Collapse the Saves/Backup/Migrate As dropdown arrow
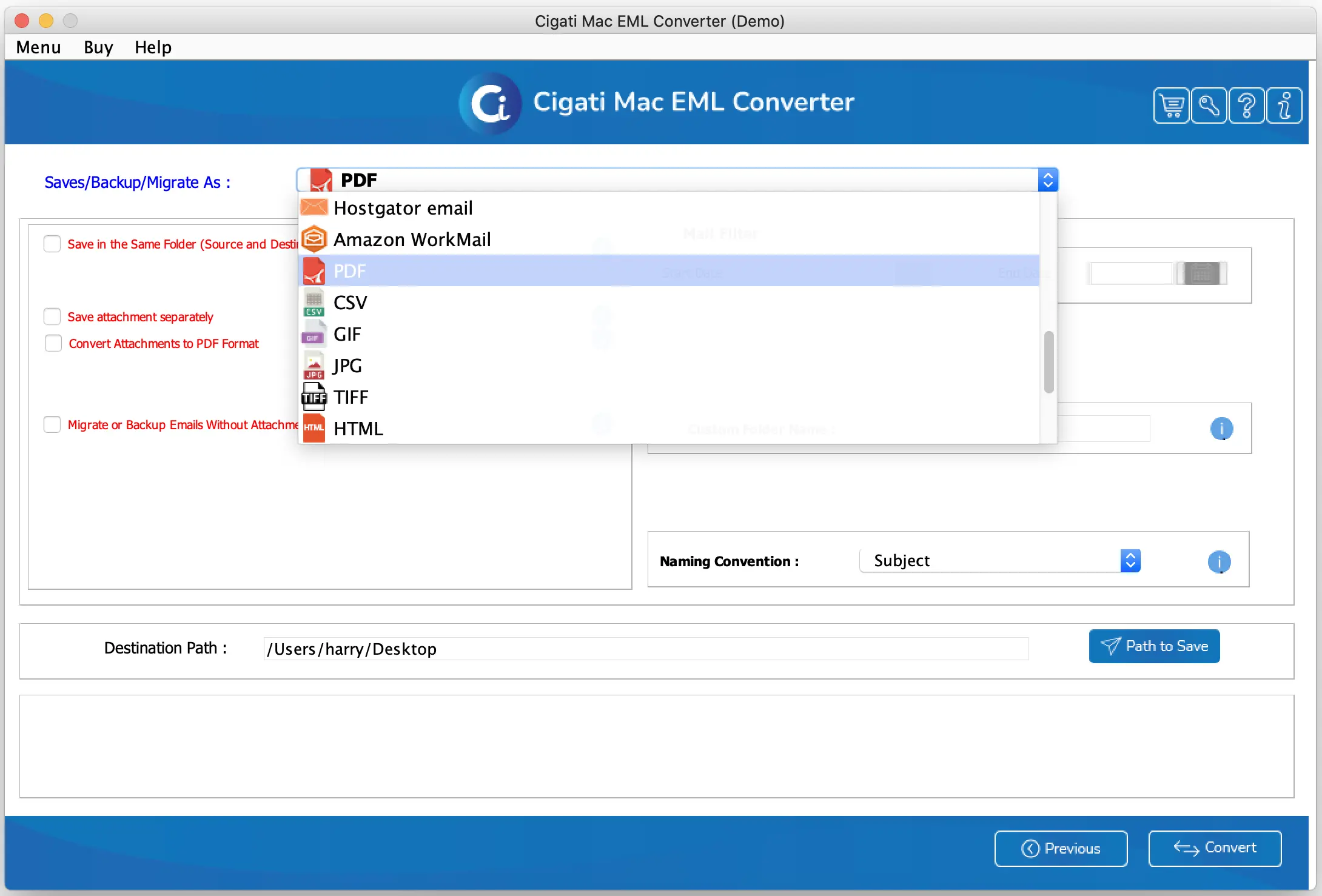This screenshot has width=1322, height=896. [1048, 180]
